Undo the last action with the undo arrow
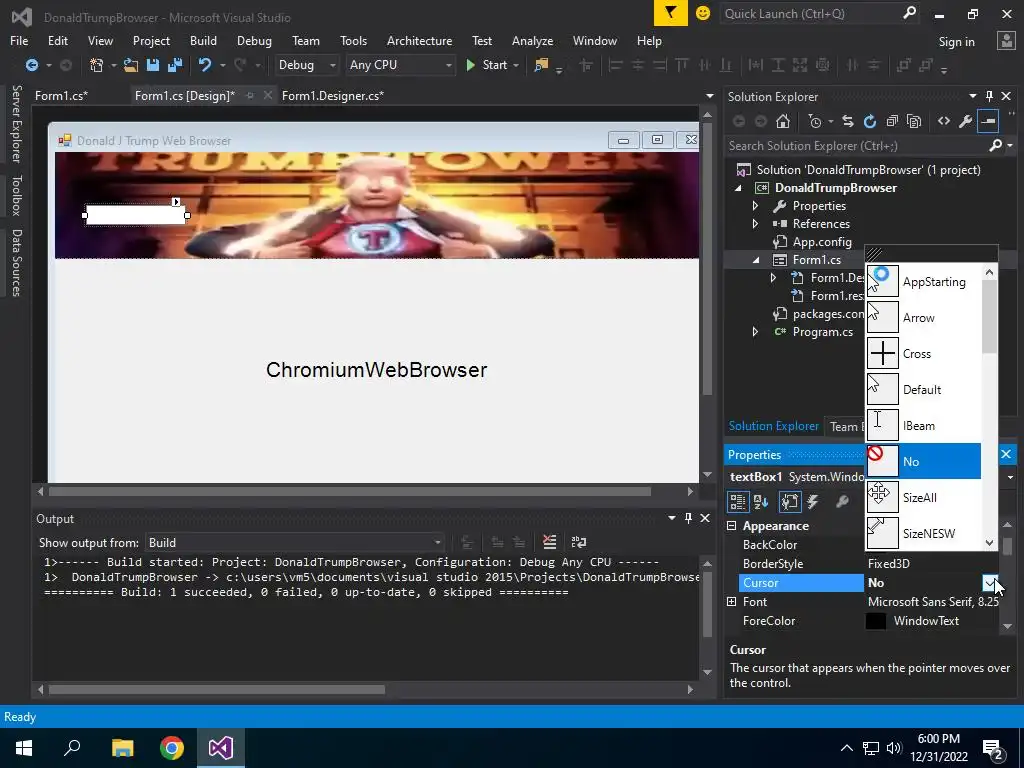This screenshot has width=1024, height=768. pos(205,65)
